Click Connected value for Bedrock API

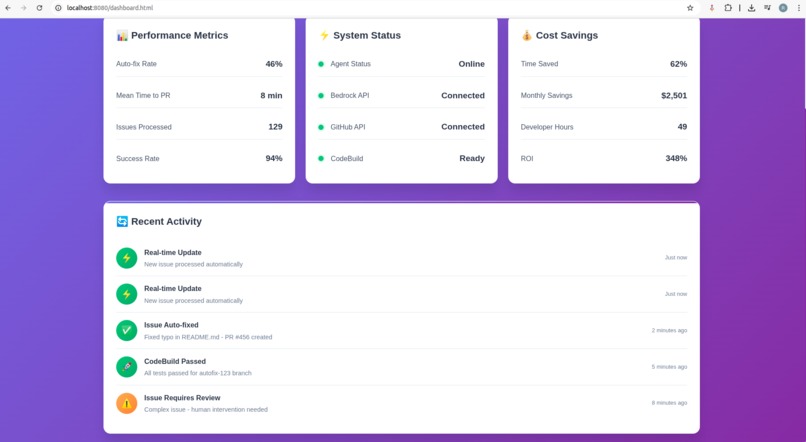click(x=463, y=96)
